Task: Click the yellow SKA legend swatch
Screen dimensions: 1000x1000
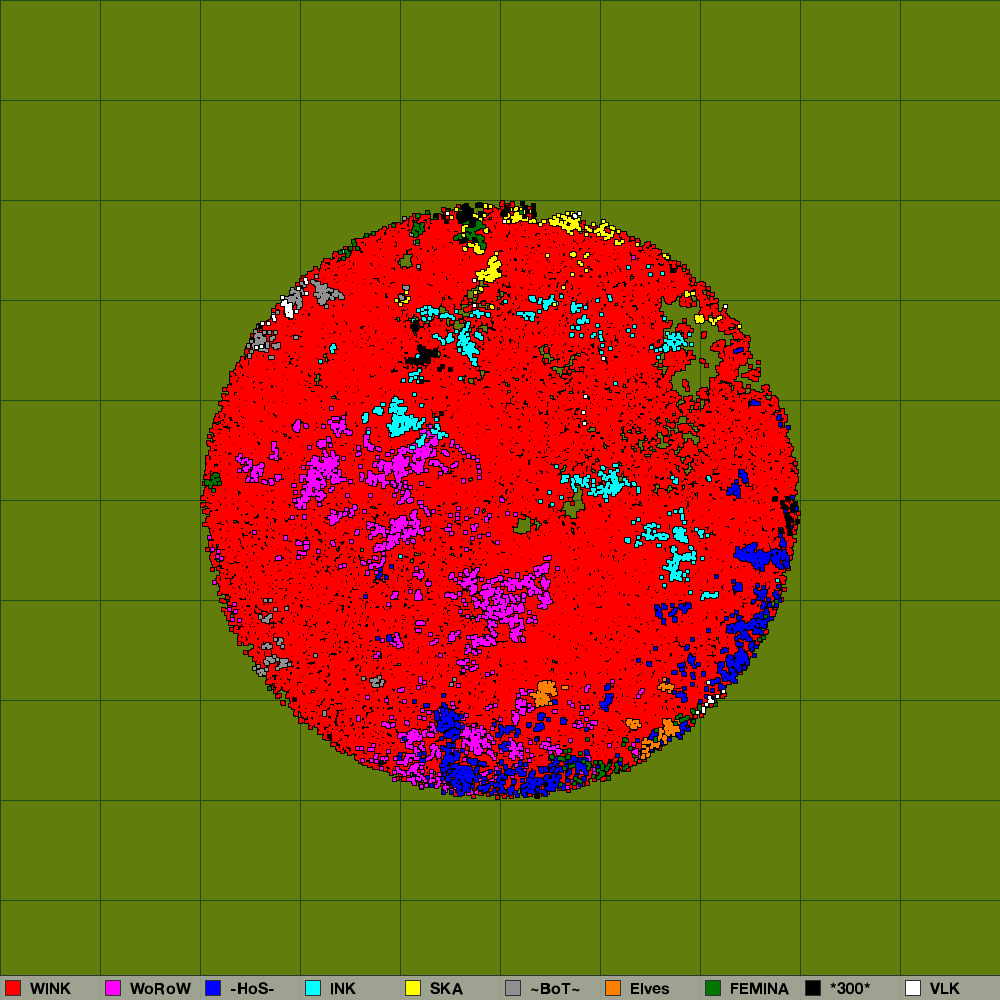Action: point(413,988)
